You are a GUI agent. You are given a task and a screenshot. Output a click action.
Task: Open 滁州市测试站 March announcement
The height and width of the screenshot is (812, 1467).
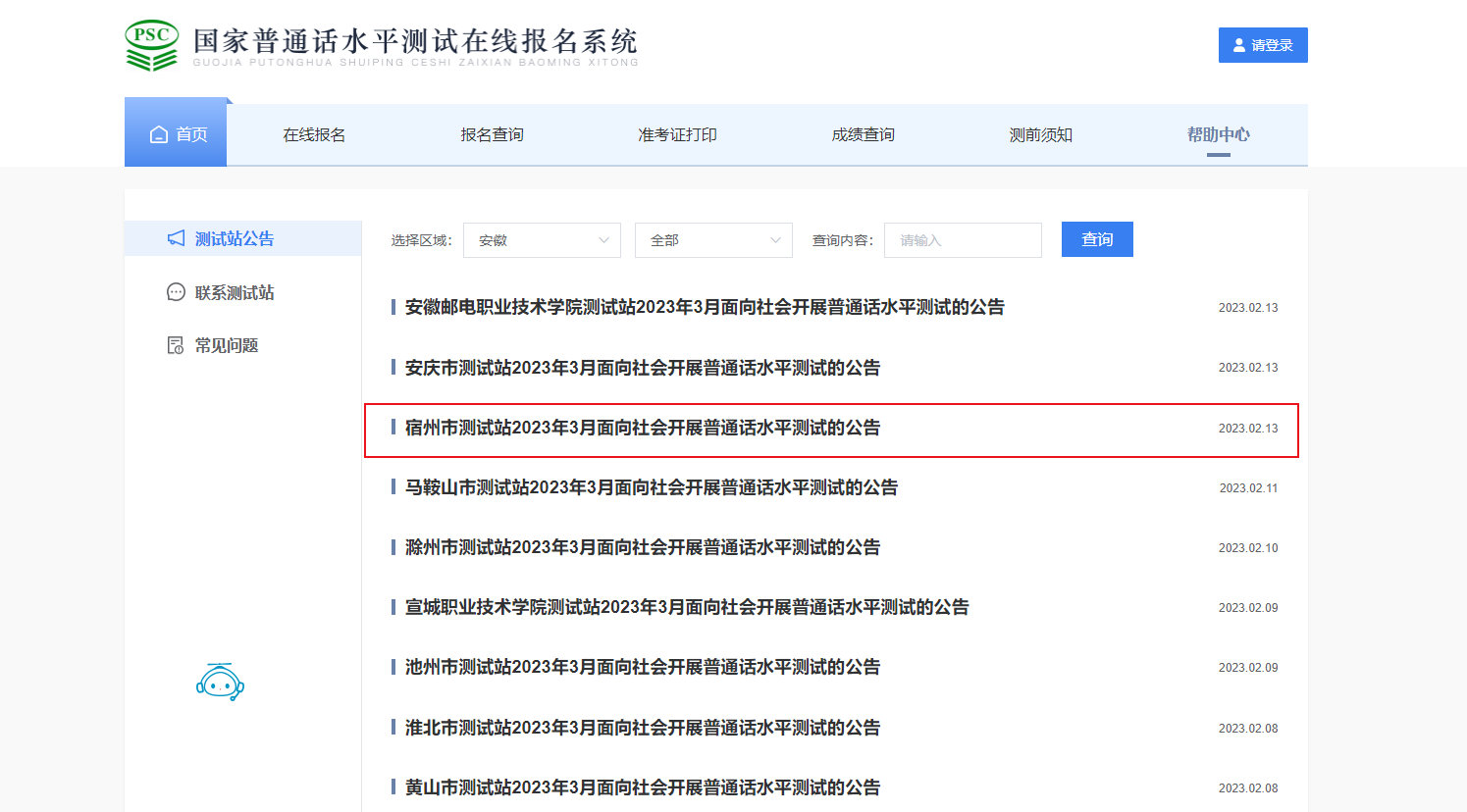(x=643, y=547)
